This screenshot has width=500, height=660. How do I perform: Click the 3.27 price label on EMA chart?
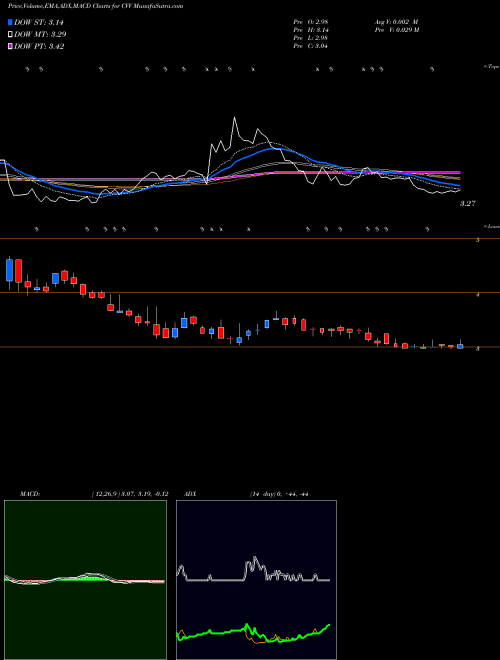(x=468, y=203)
